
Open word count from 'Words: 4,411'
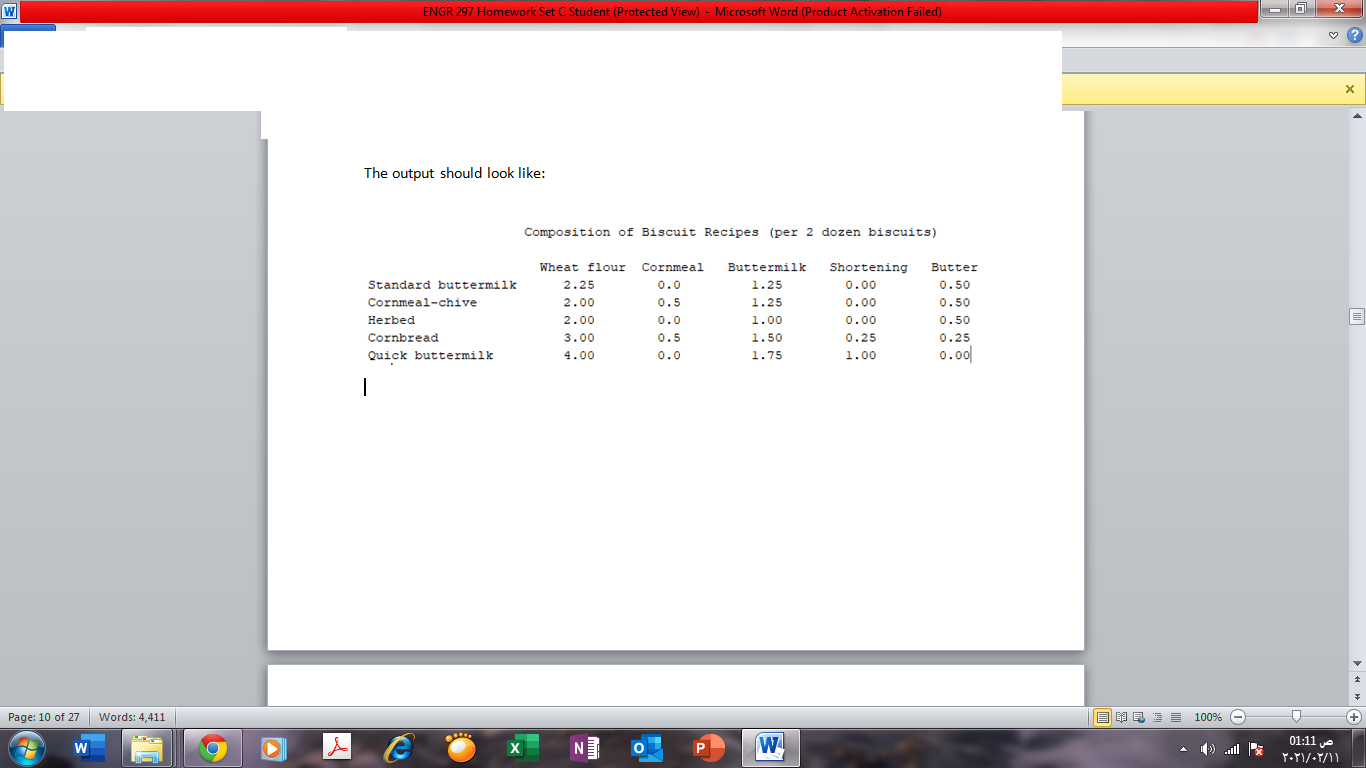[132, 717]
